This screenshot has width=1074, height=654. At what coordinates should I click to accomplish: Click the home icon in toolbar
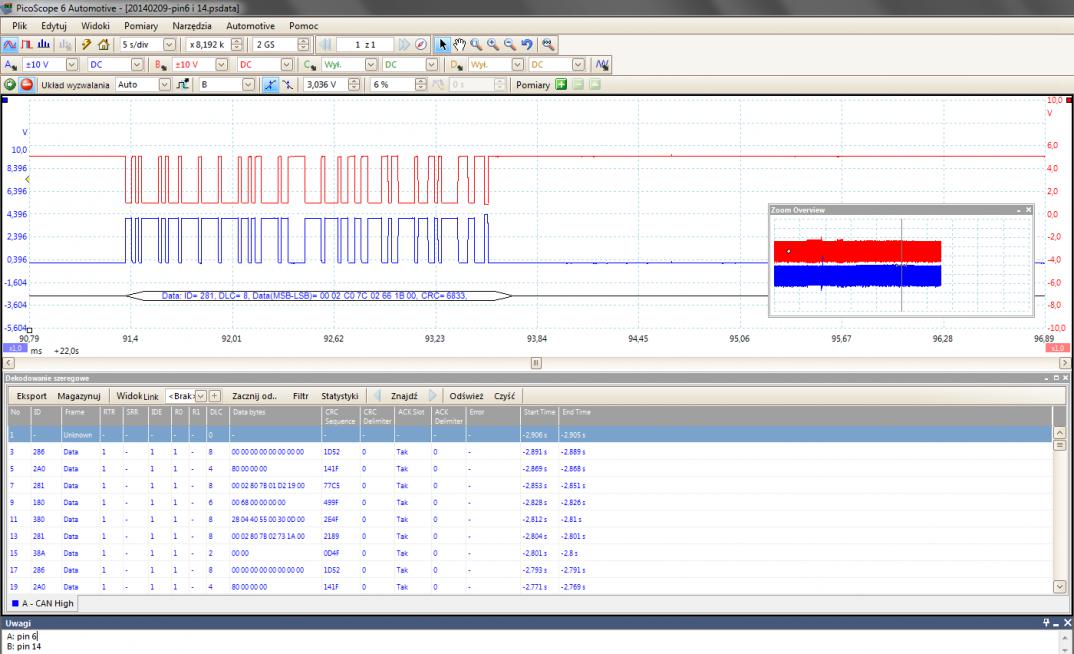coord(102,44)
